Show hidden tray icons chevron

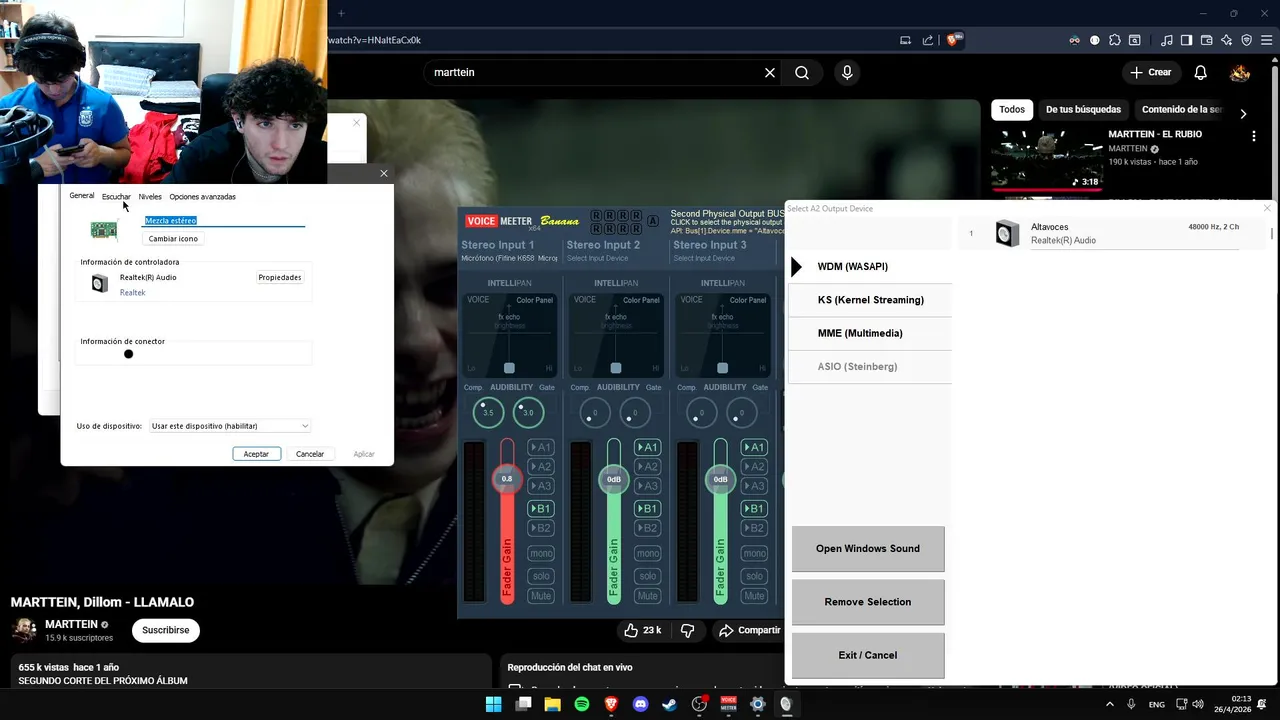click(1109, 704)
